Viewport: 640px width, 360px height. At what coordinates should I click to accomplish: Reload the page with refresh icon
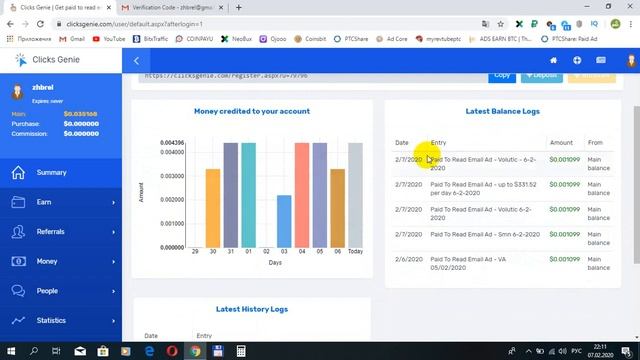(40, 24)
